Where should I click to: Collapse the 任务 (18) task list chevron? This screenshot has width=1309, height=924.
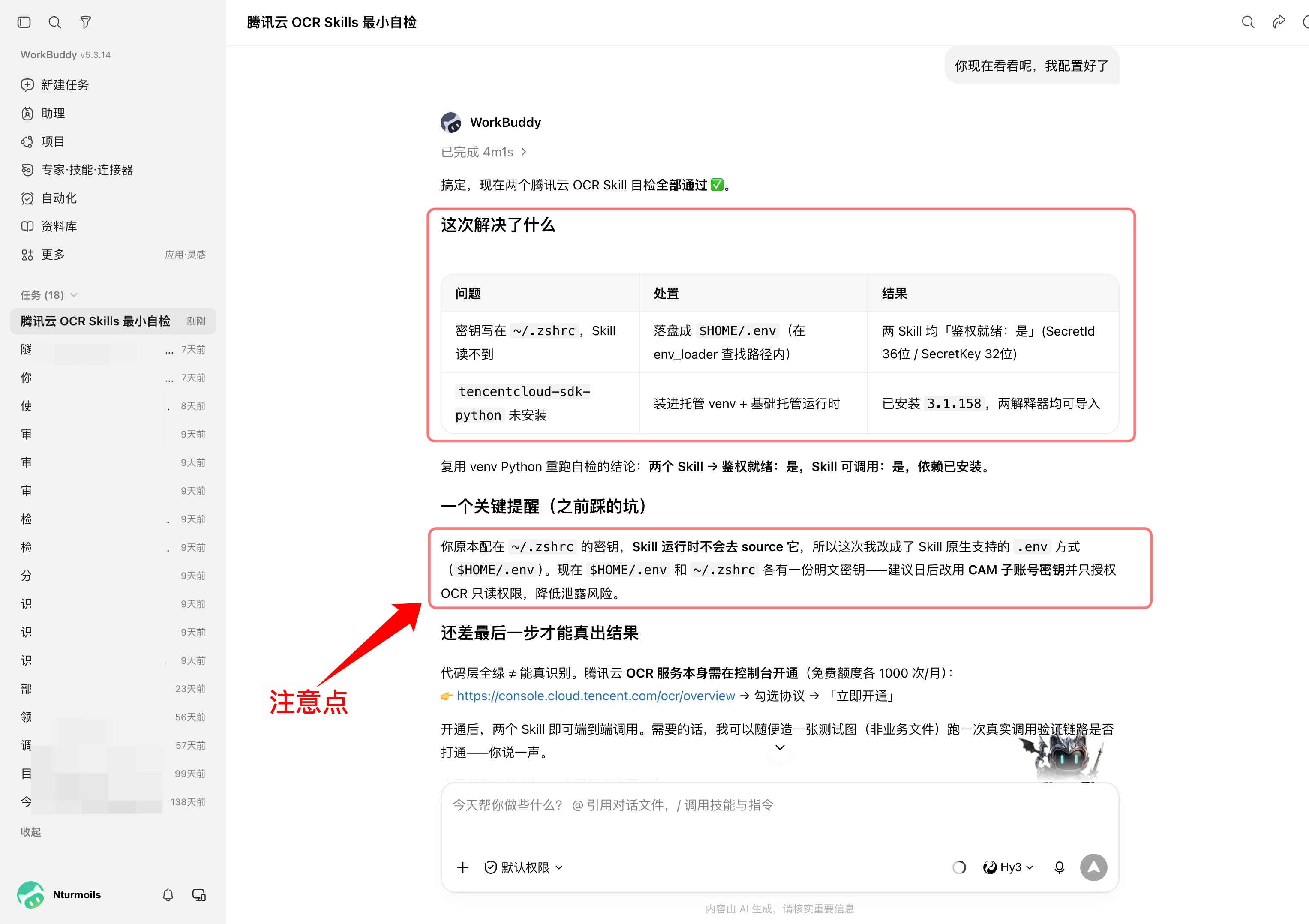click(x=74, y=295)
